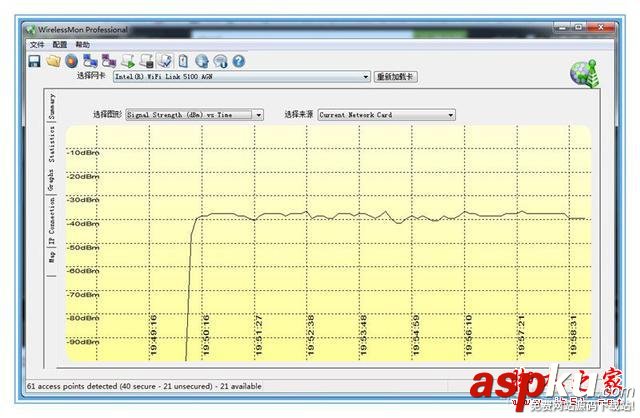Click the WirelessMon antenna globe logo
The image size is (640, 418).
pyautogui.click(x=585, y=74)
